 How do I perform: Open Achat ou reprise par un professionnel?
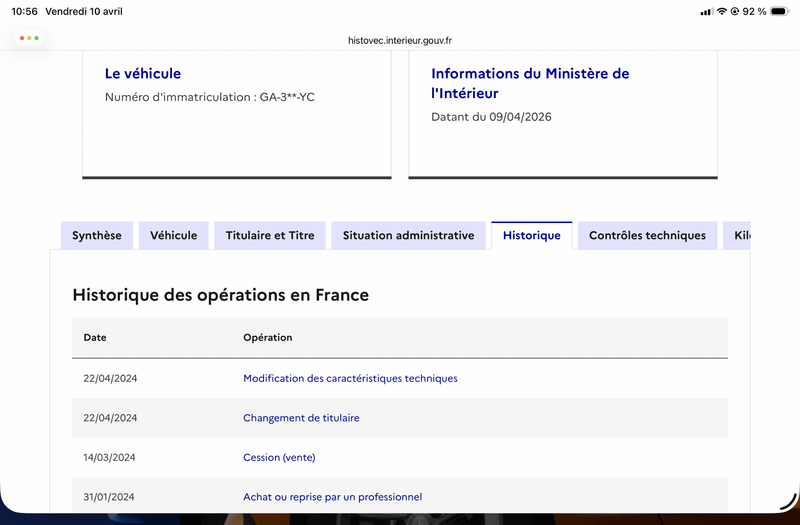tap(333, 496)
